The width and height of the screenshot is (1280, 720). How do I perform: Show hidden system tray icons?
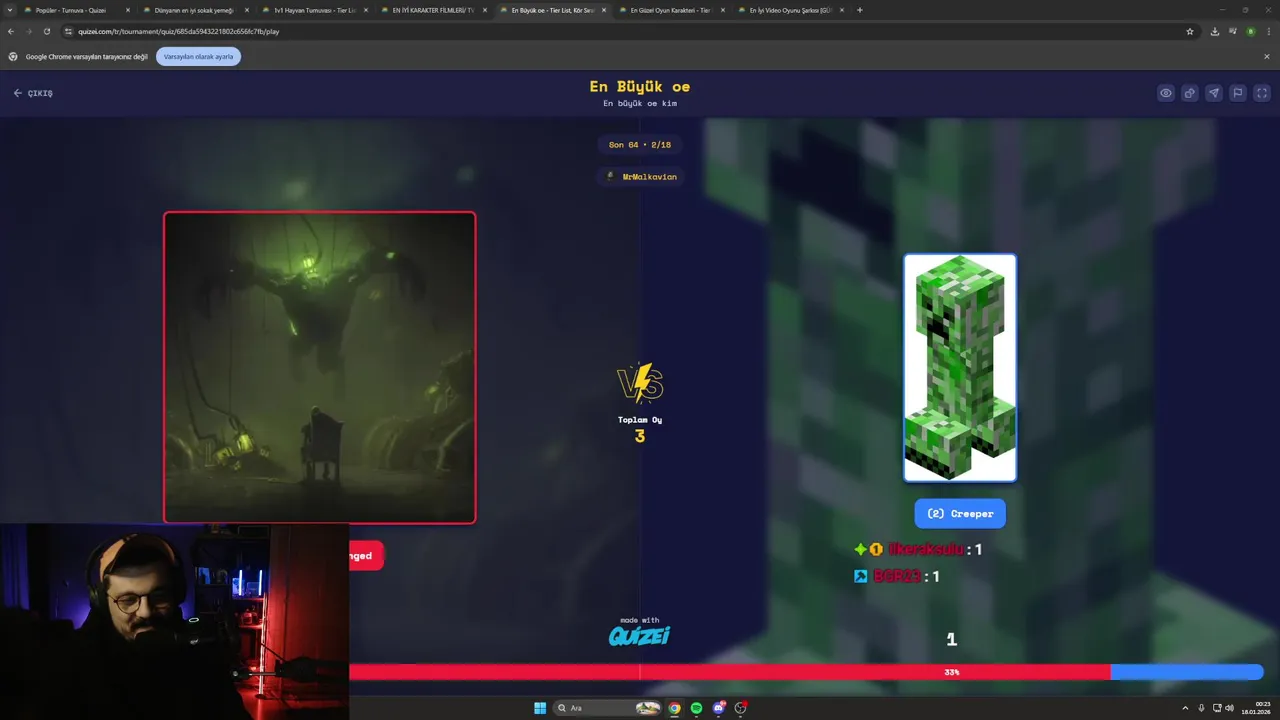1186,708
